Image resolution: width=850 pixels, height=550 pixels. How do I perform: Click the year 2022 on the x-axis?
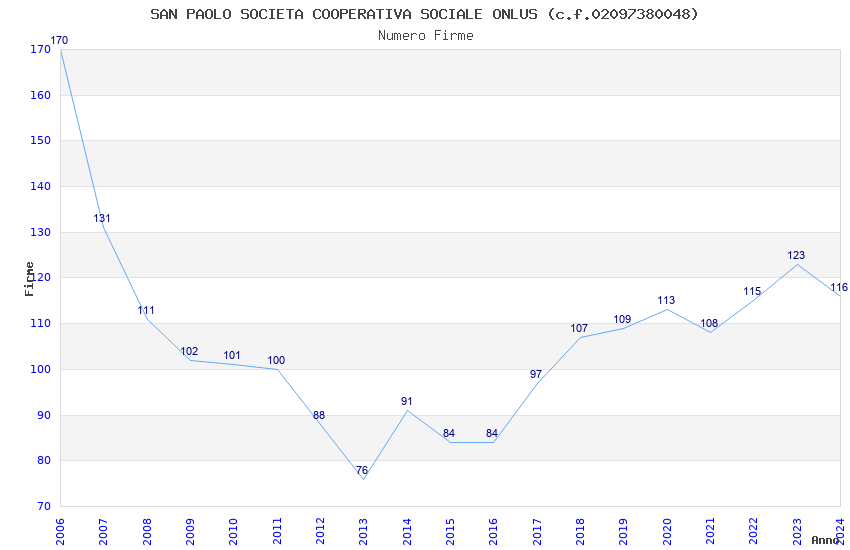click(x=754, y=531)
